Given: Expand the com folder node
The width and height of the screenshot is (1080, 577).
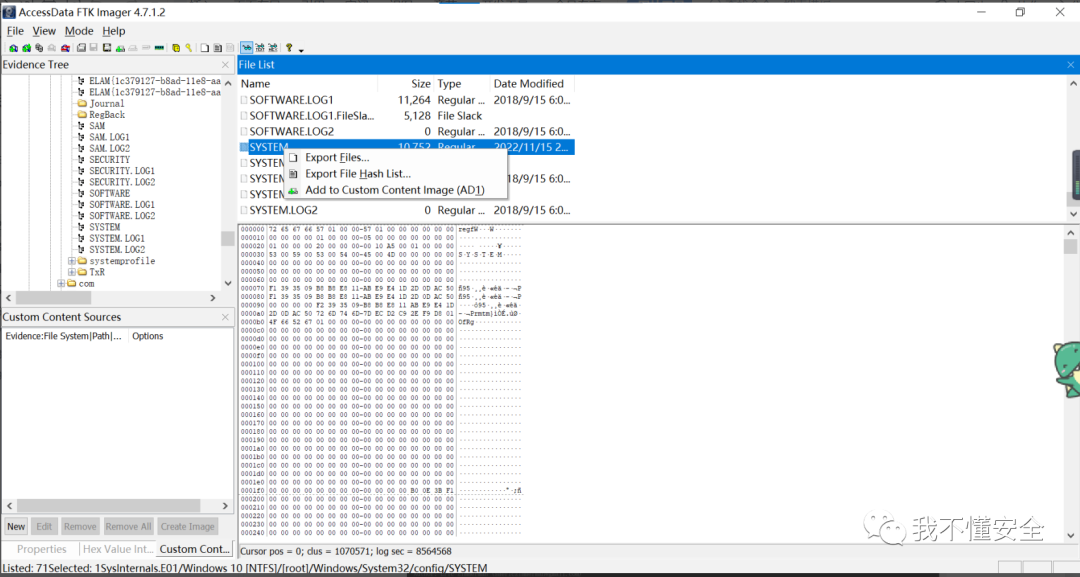Looking at the screenshot, I should 61,284.
